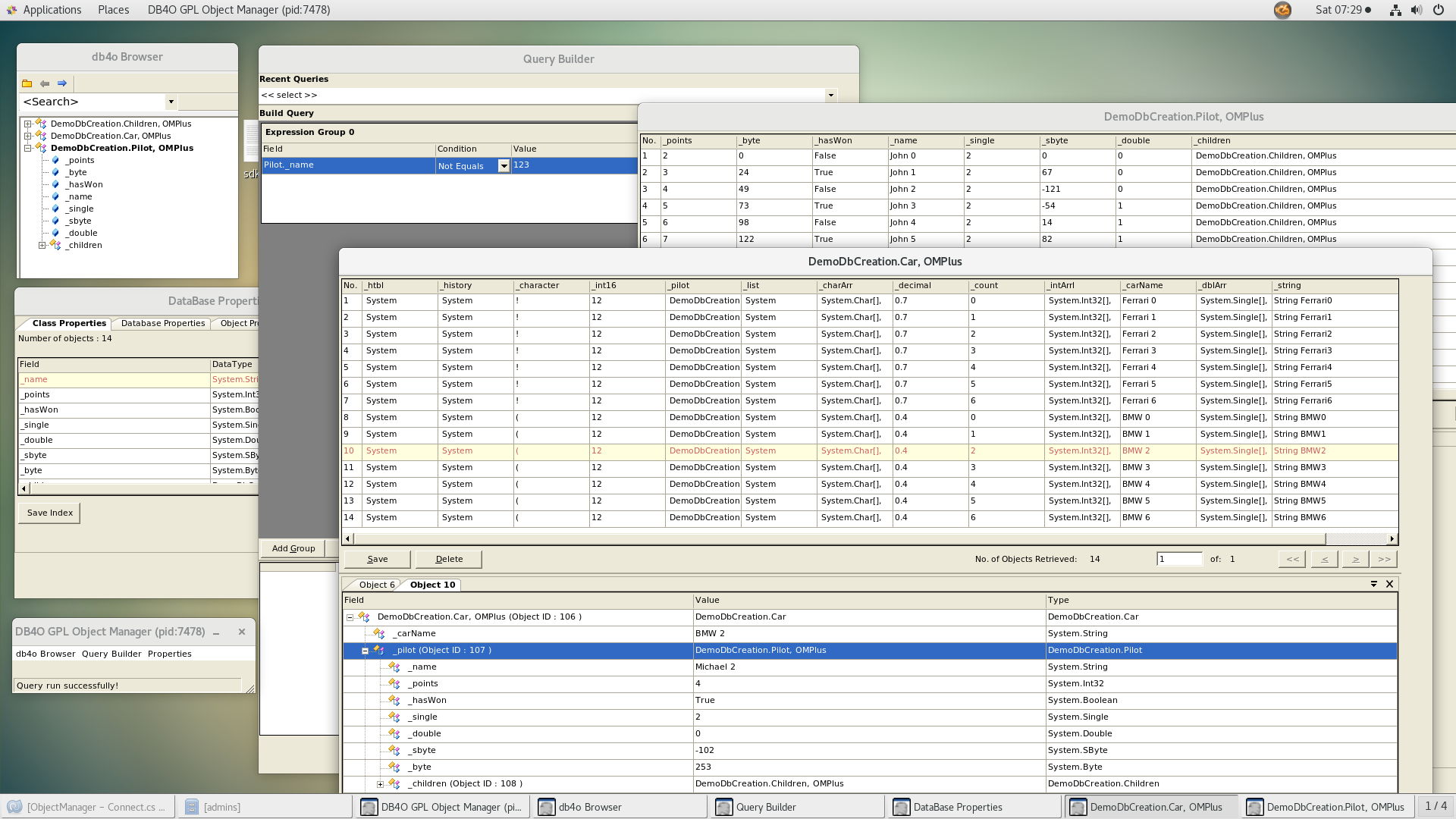The image size is (1456, 819).
Task: Switch to the Database Properties tab
Action: coord(163,323)
